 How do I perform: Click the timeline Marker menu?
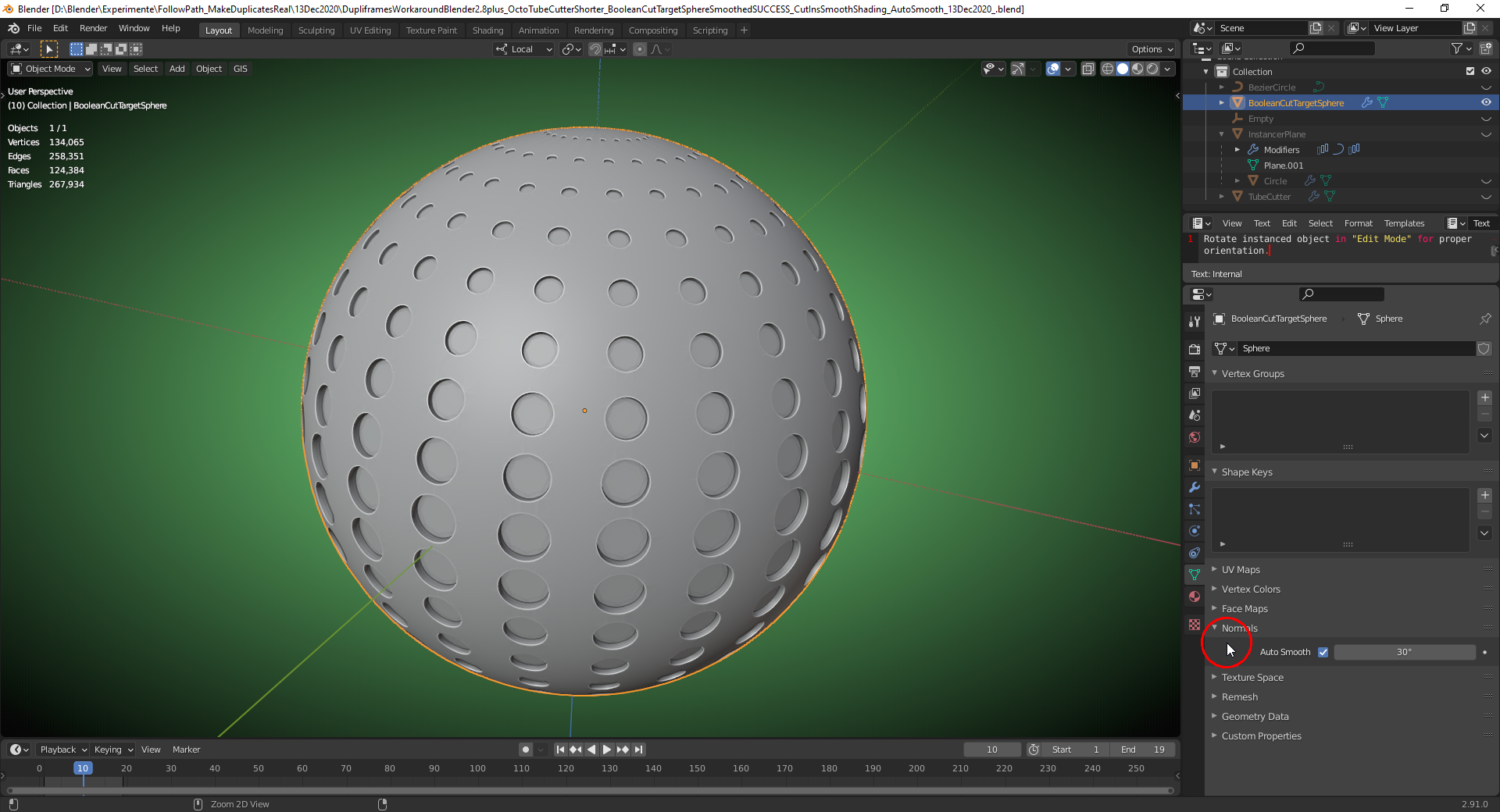point(186,750)
